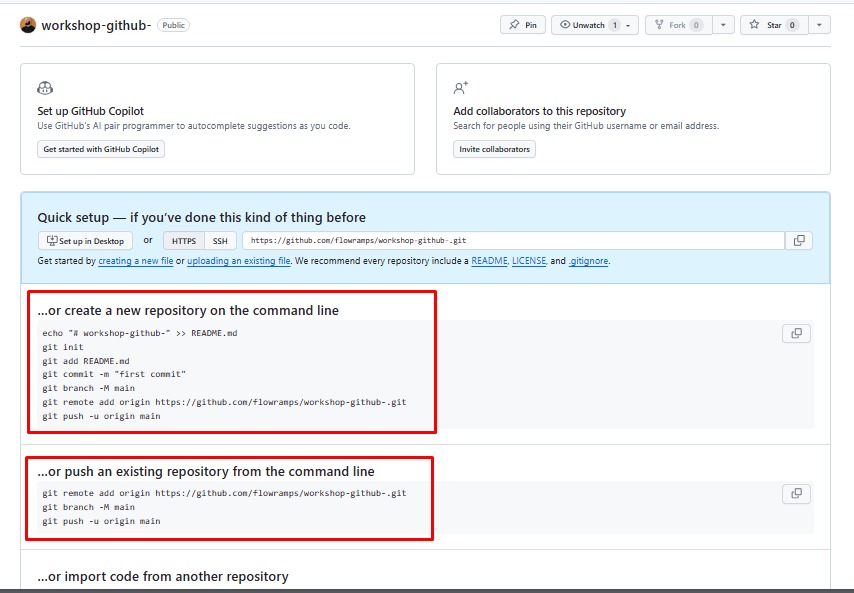Click the repository URL field
The image size is (854, 593).
(x=513, y=241)
